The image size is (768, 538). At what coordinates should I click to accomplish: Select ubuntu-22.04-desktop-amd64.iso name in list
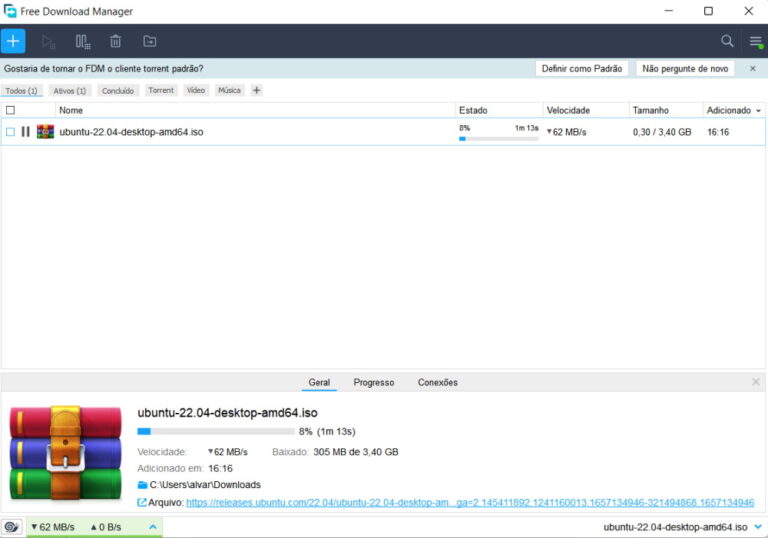tap(131, 132)
